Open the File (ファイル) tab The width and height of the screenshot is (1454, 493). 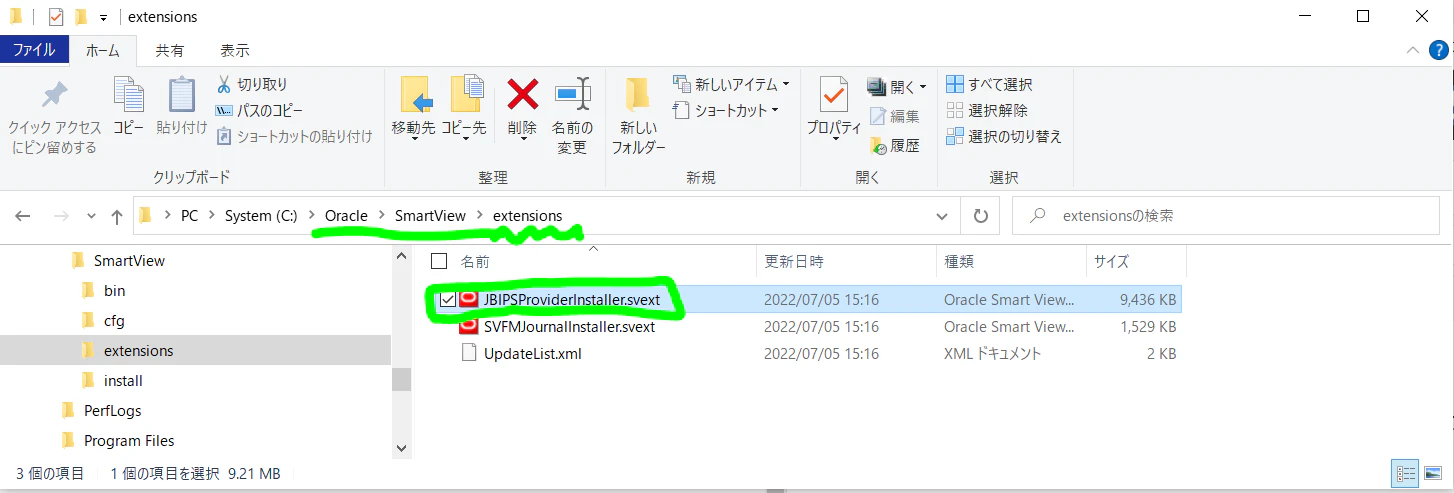coord(34,50)
